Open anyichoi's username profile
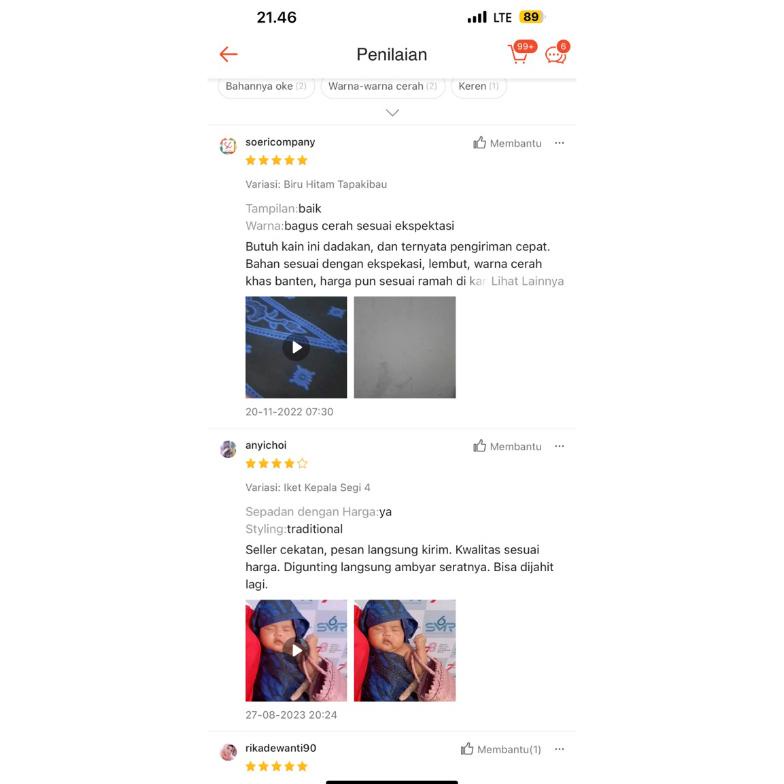This screenshot has width=784, height=784. coord(266,445)
